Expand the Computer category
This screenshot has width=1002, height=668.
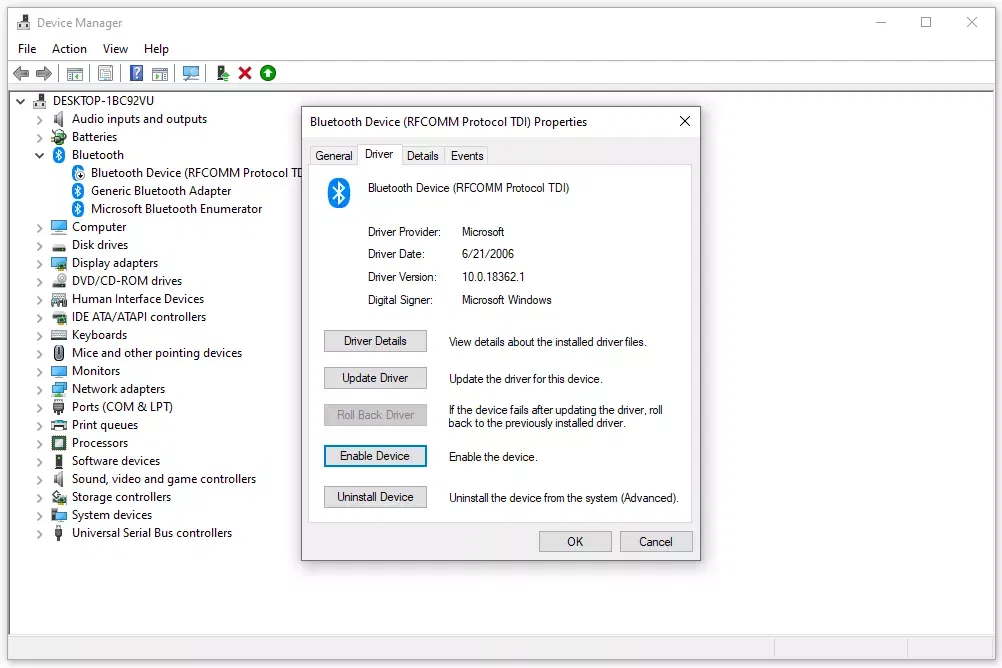click(40, 228)
